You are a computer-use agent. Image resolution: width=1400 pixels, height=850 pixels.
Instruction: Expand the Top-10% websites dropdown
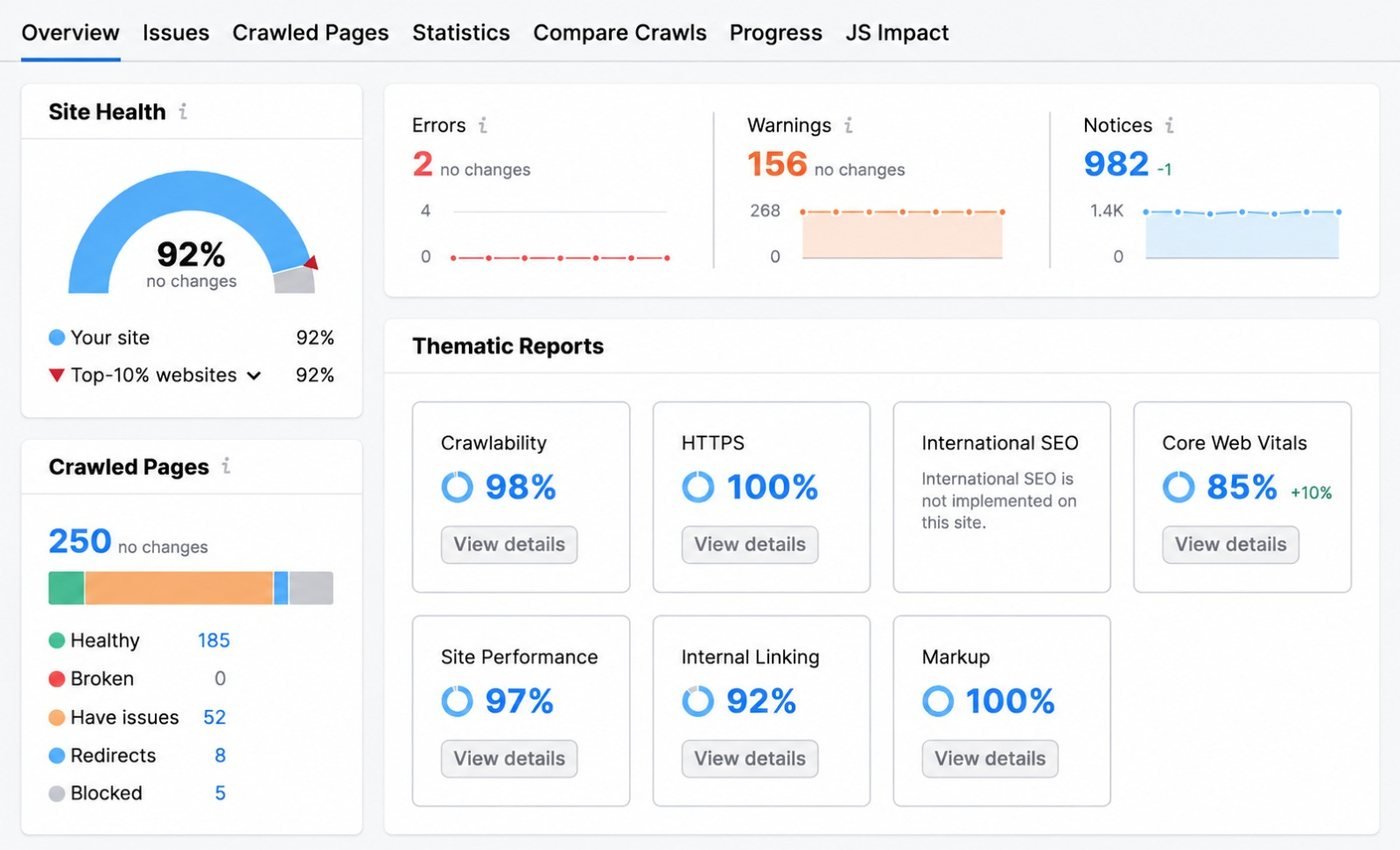click(x=254, y=376)
